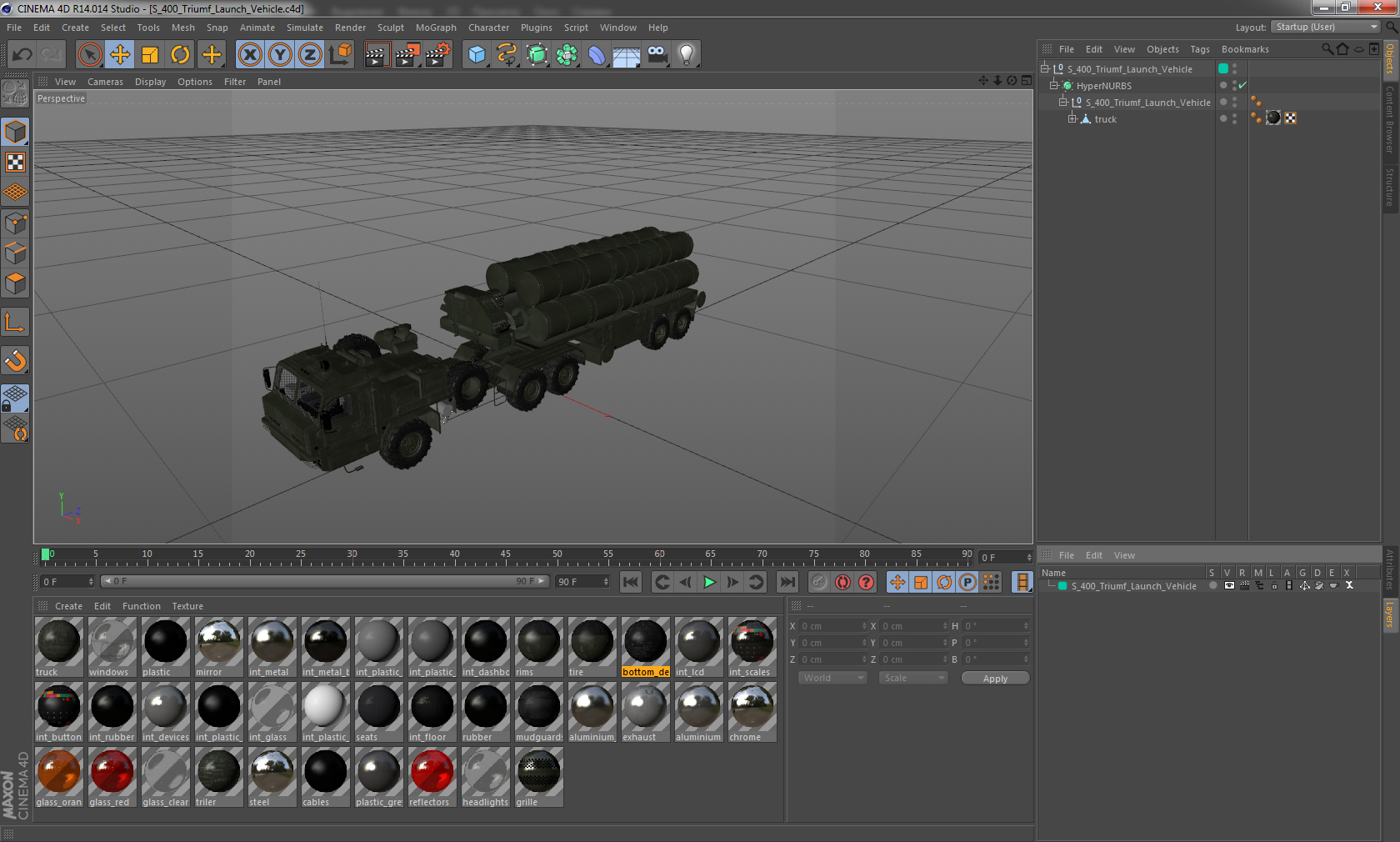Toggle autokeying button
Viewport: 1400px width, 842px height.
pyautogui.click(x=842, y=582)
